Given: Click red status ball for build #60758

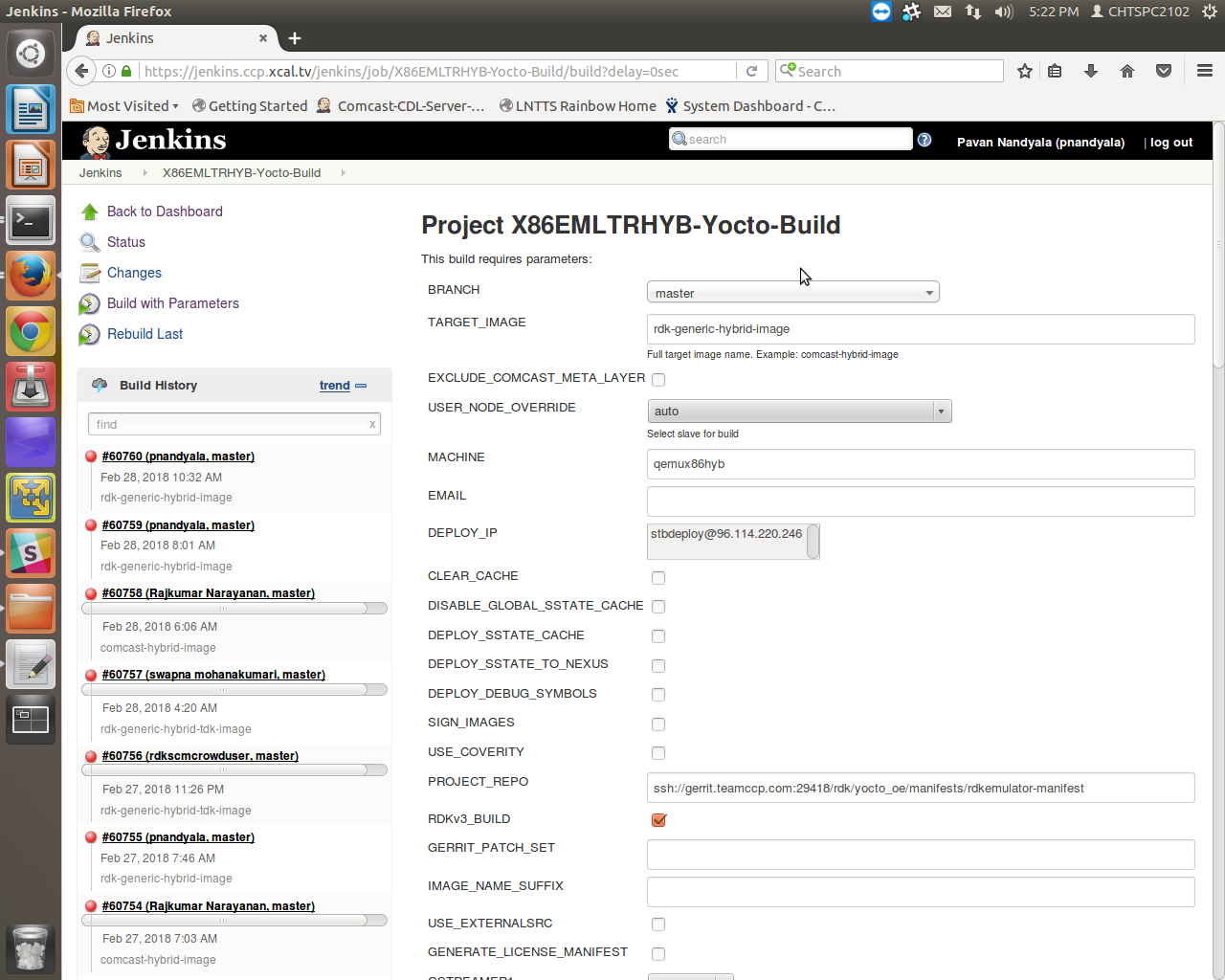Looking at the screenshot, I should pos(91,593).
